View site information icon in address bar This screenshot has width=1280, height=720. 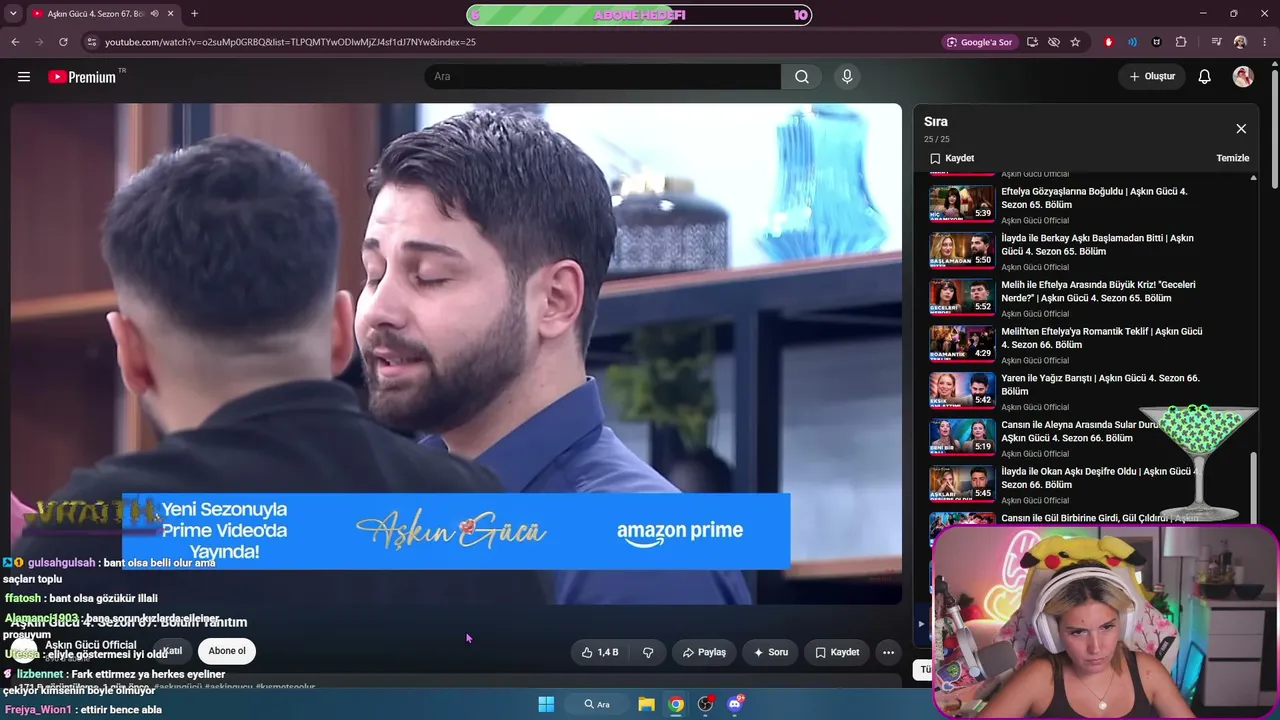pos(91,42)
